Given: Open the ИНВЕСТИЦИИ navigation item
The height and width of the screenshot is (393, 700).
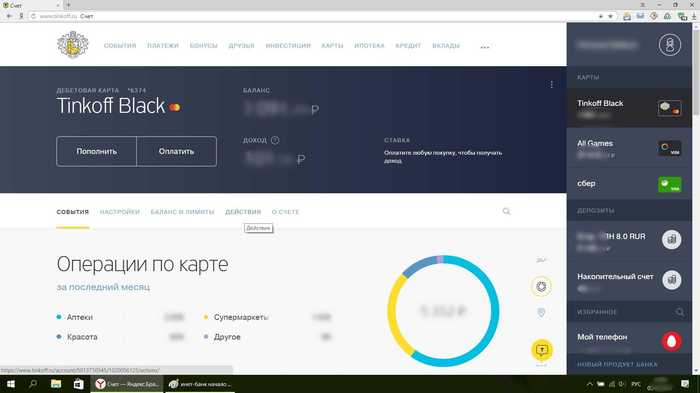Looking at the screenshot, I should coord(288,46).
